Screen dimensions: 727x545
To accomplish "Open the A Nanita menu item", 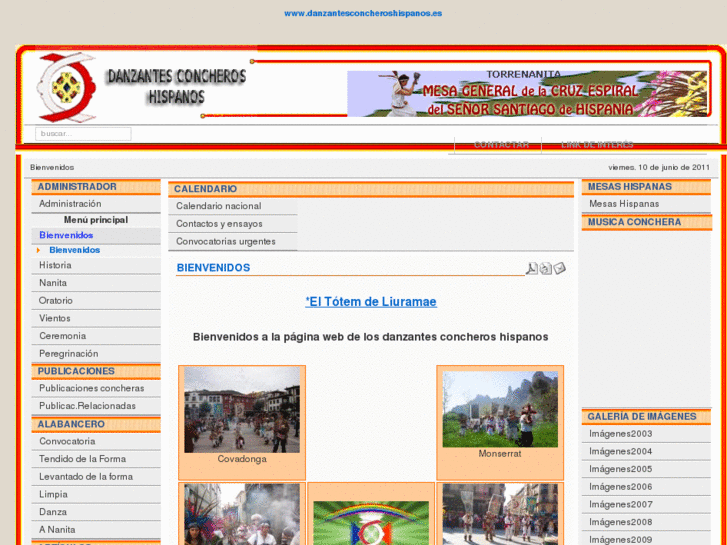I will 96,529.
